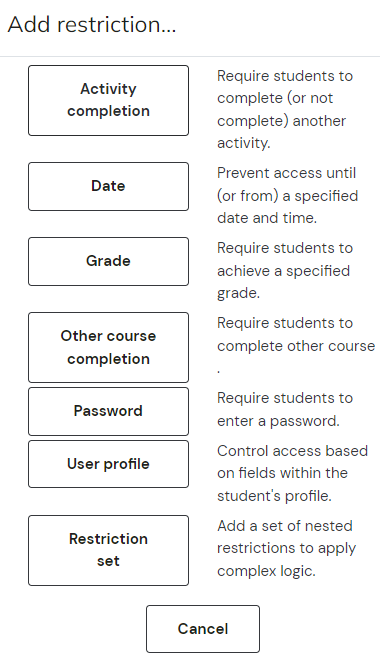Click the 'achieve a specified grade' description

click(283, 282)
